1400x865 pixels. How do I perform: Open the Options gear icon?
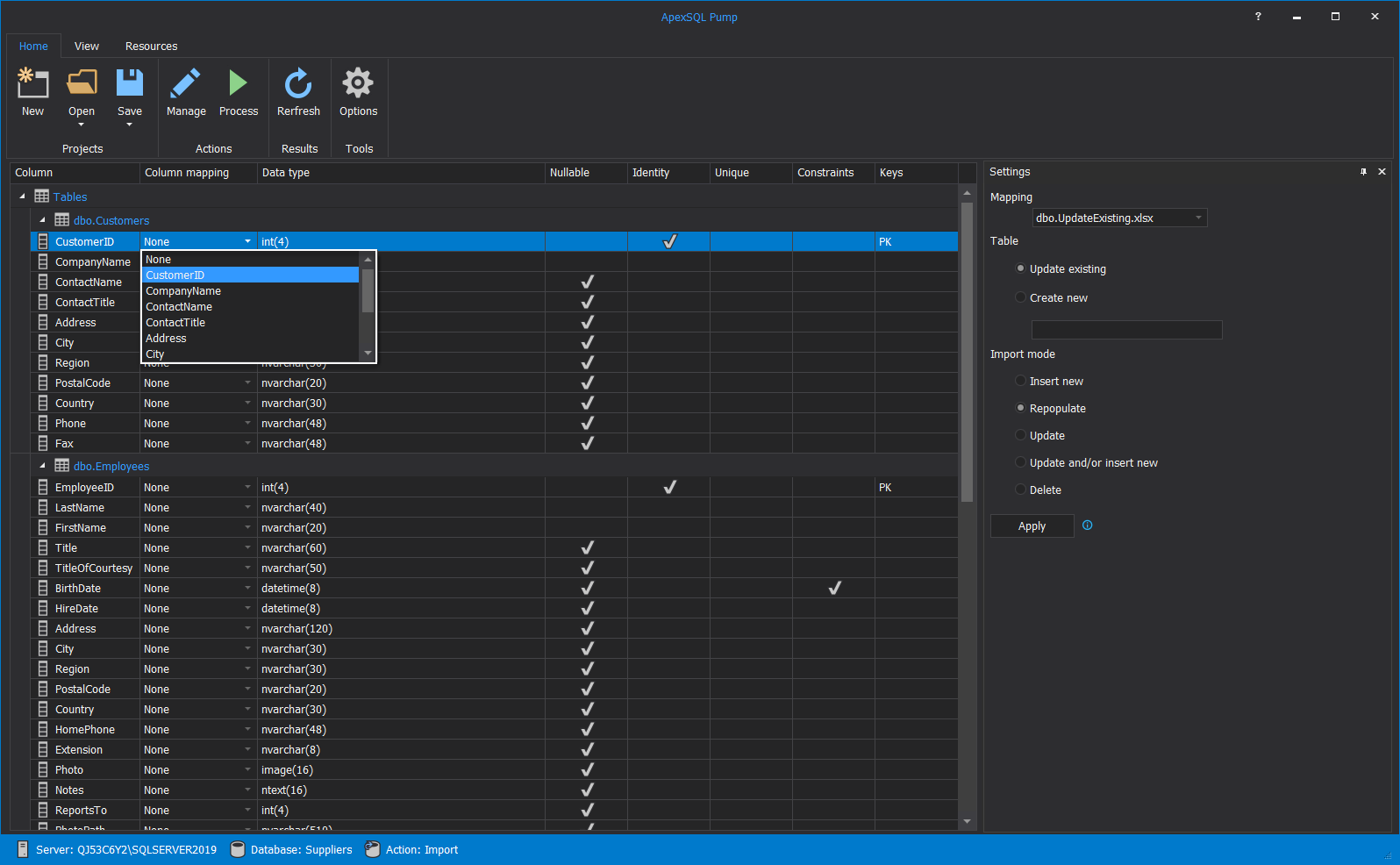(x=358, y=83)
